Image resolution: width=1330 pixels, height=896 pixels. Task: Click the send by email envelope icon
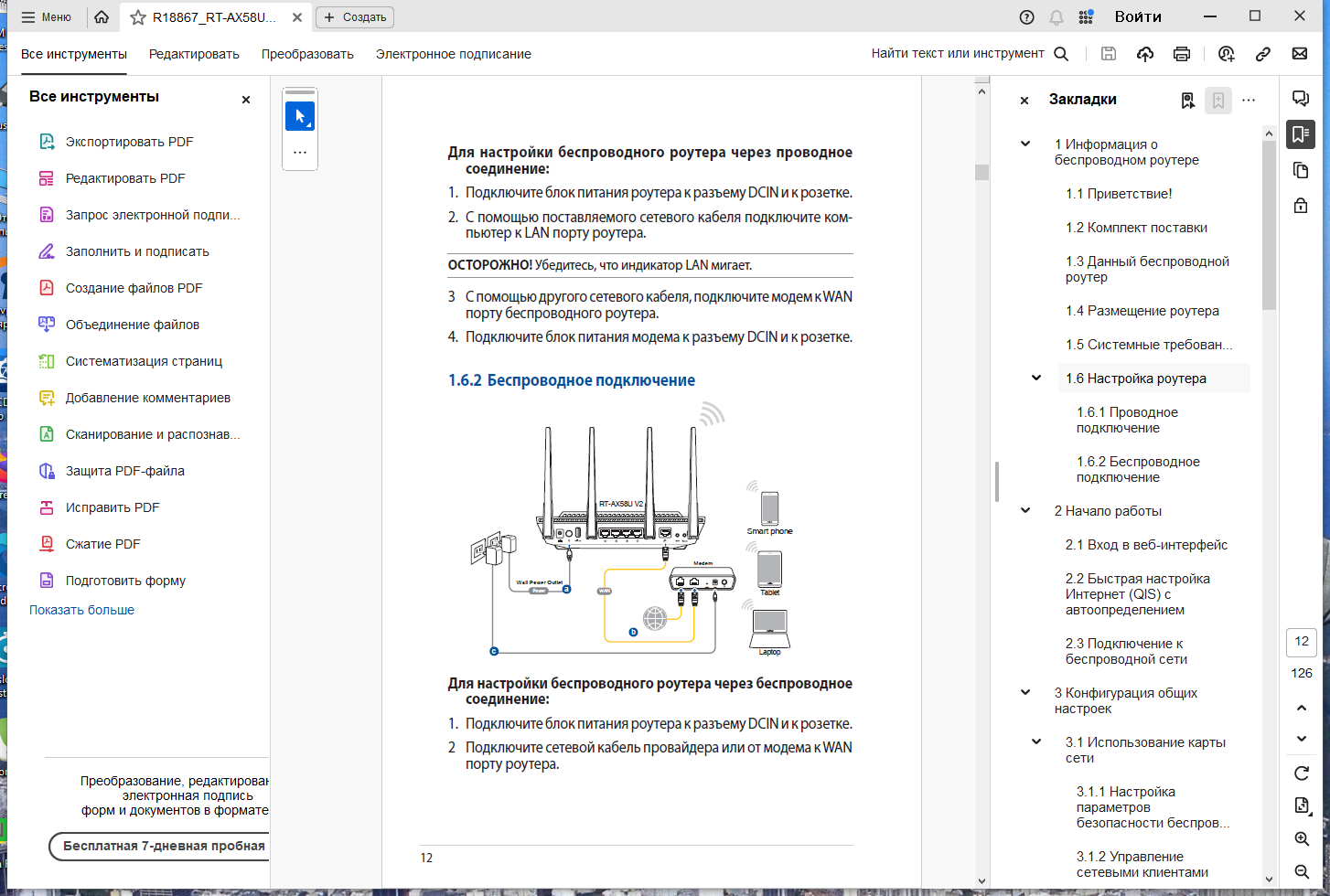coord(1300,54)
